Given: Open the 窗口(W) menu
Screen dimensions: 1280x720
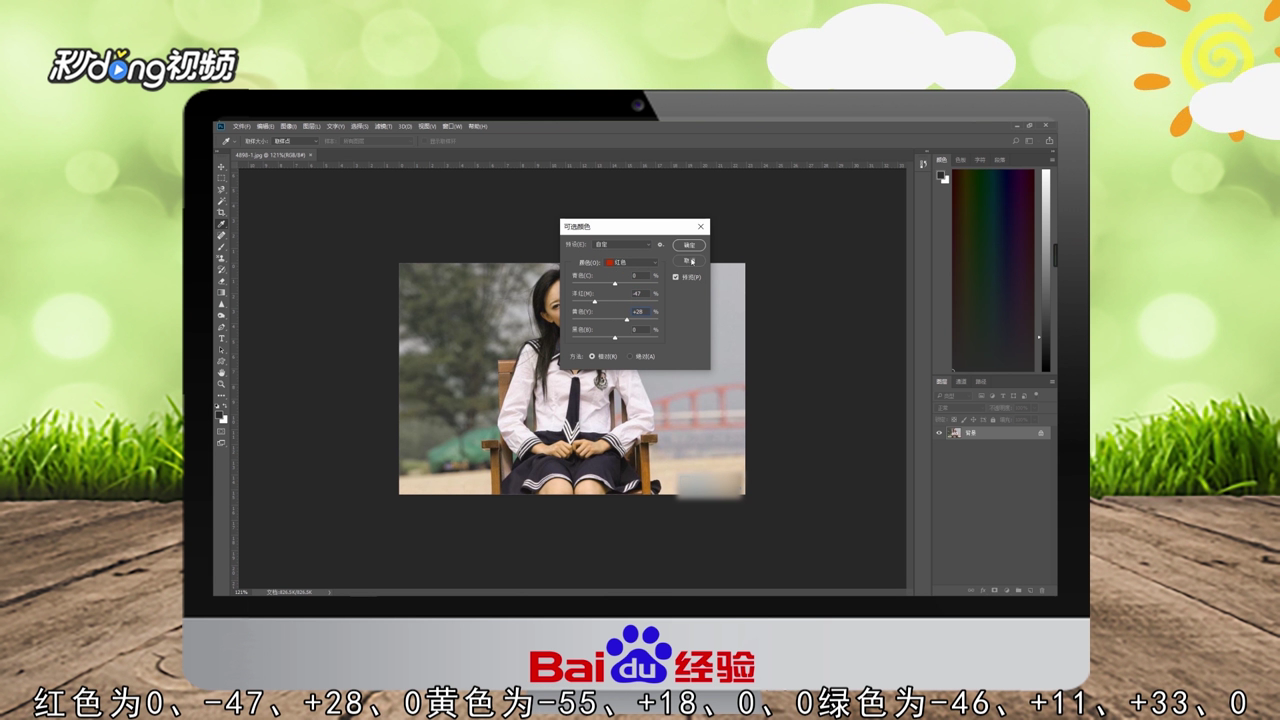Looking at the screenshot, I should pos(452,127).
